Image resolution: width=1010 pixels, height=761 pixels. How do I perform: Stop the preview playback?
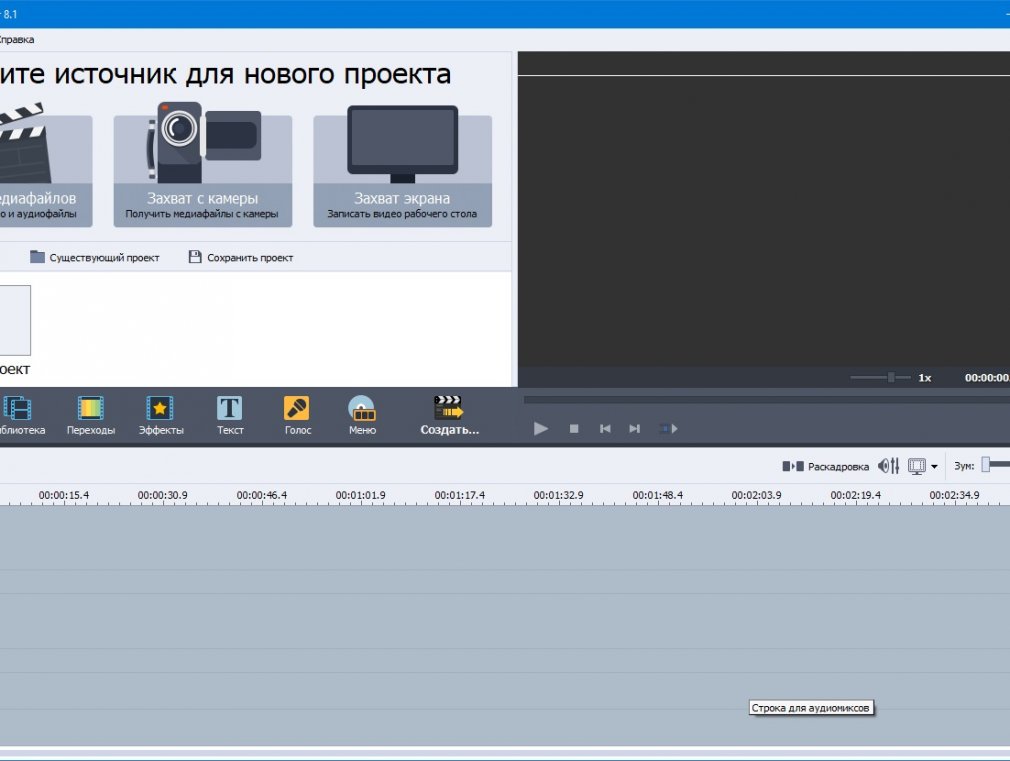pyautogui.click(x=574, y=429)
